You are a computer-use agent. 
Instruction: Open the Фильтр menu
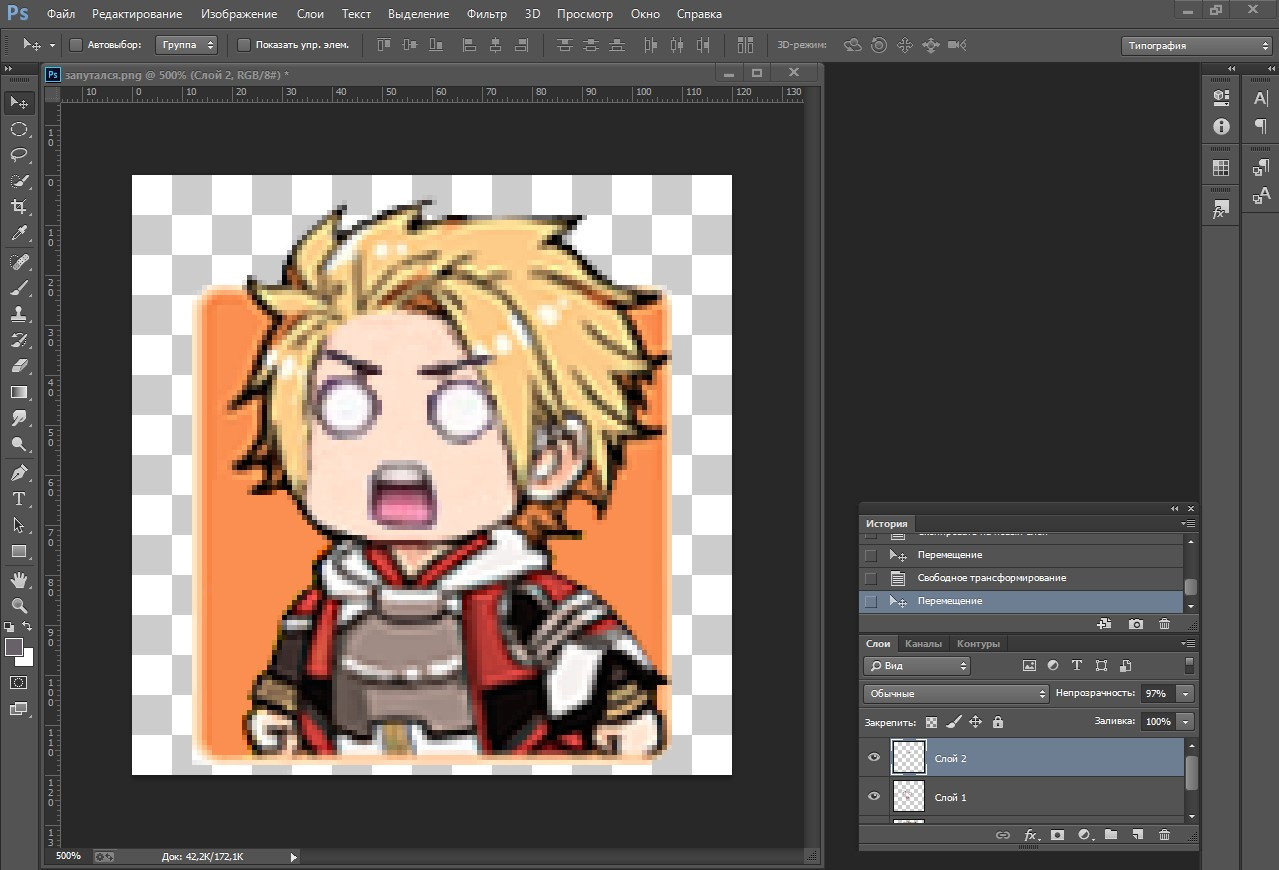tap(486, 14)
